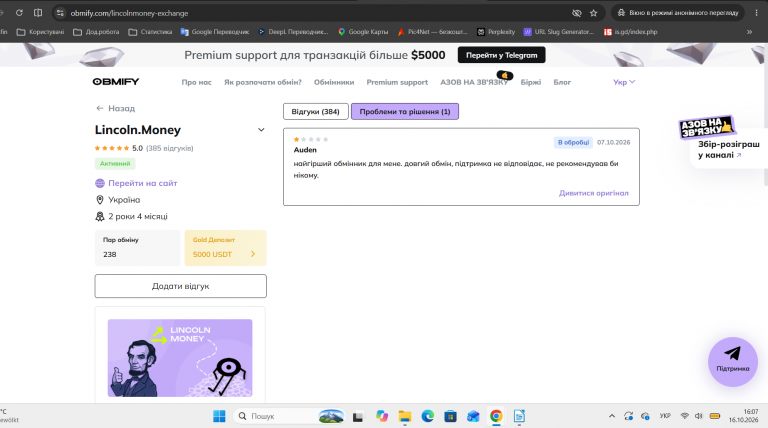Select the Проблеми та рішення (1) tab
Screen dimensions: 768x428
pyautogui.click(x=405, y=112)
